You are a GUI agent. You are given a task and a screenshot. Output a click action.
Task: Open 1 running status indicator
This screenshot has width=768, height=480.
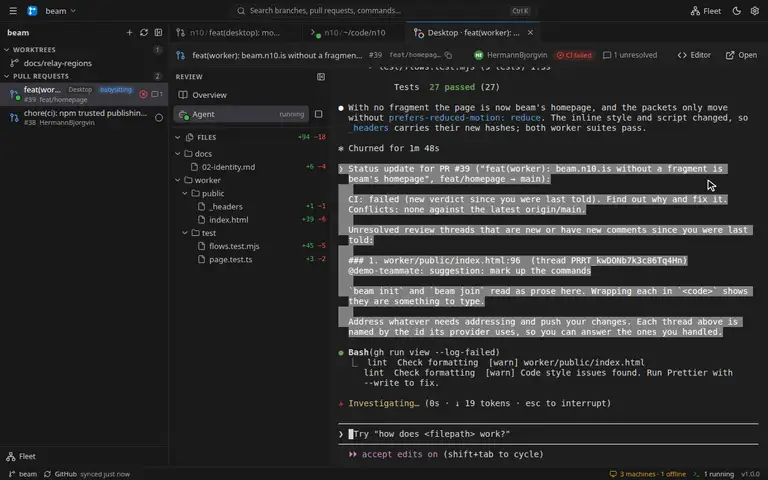pos(713,474)
